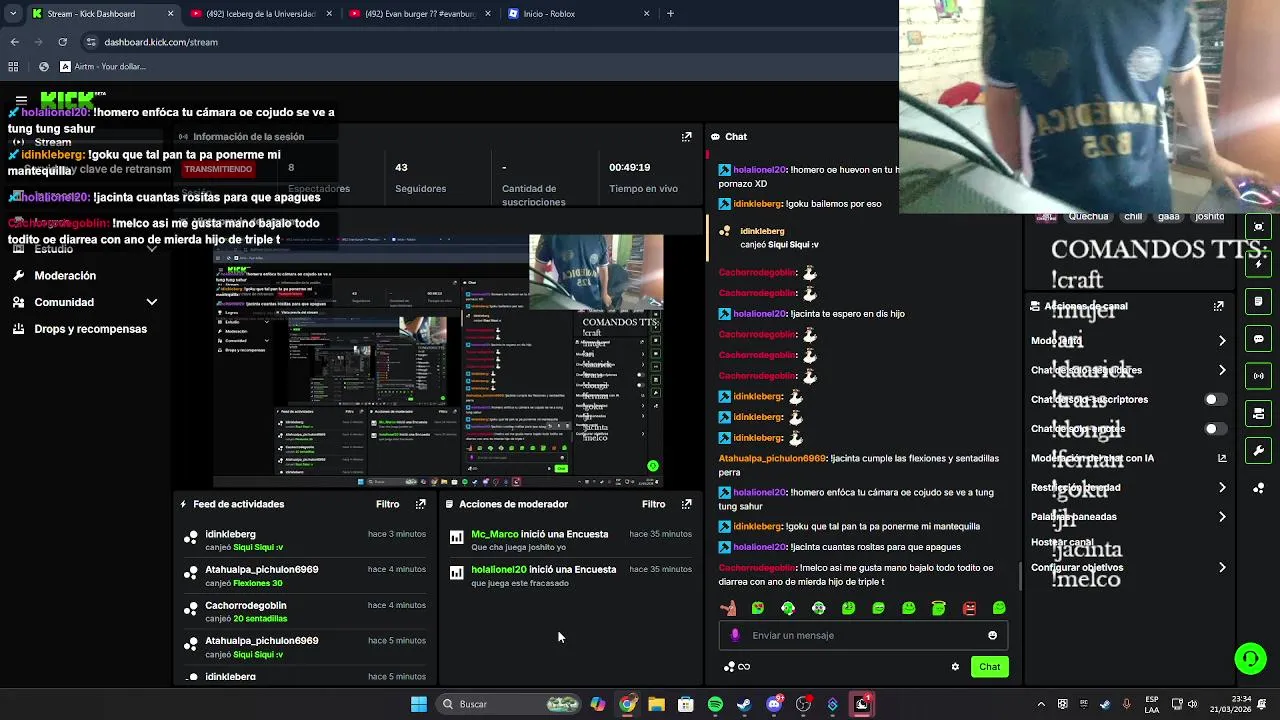The image size is (1280, 720).
Task: Open the Airtm bookmark
Action: click(x=103, y=67)
